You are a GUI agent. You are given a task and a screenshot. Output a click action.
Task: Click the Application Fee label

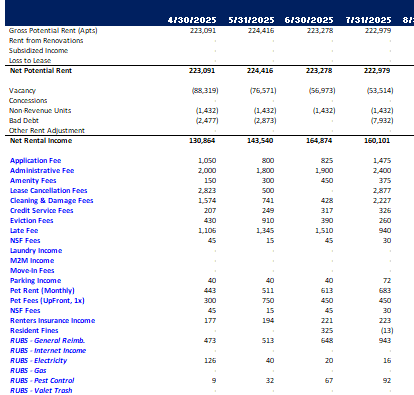coord(35,161)
